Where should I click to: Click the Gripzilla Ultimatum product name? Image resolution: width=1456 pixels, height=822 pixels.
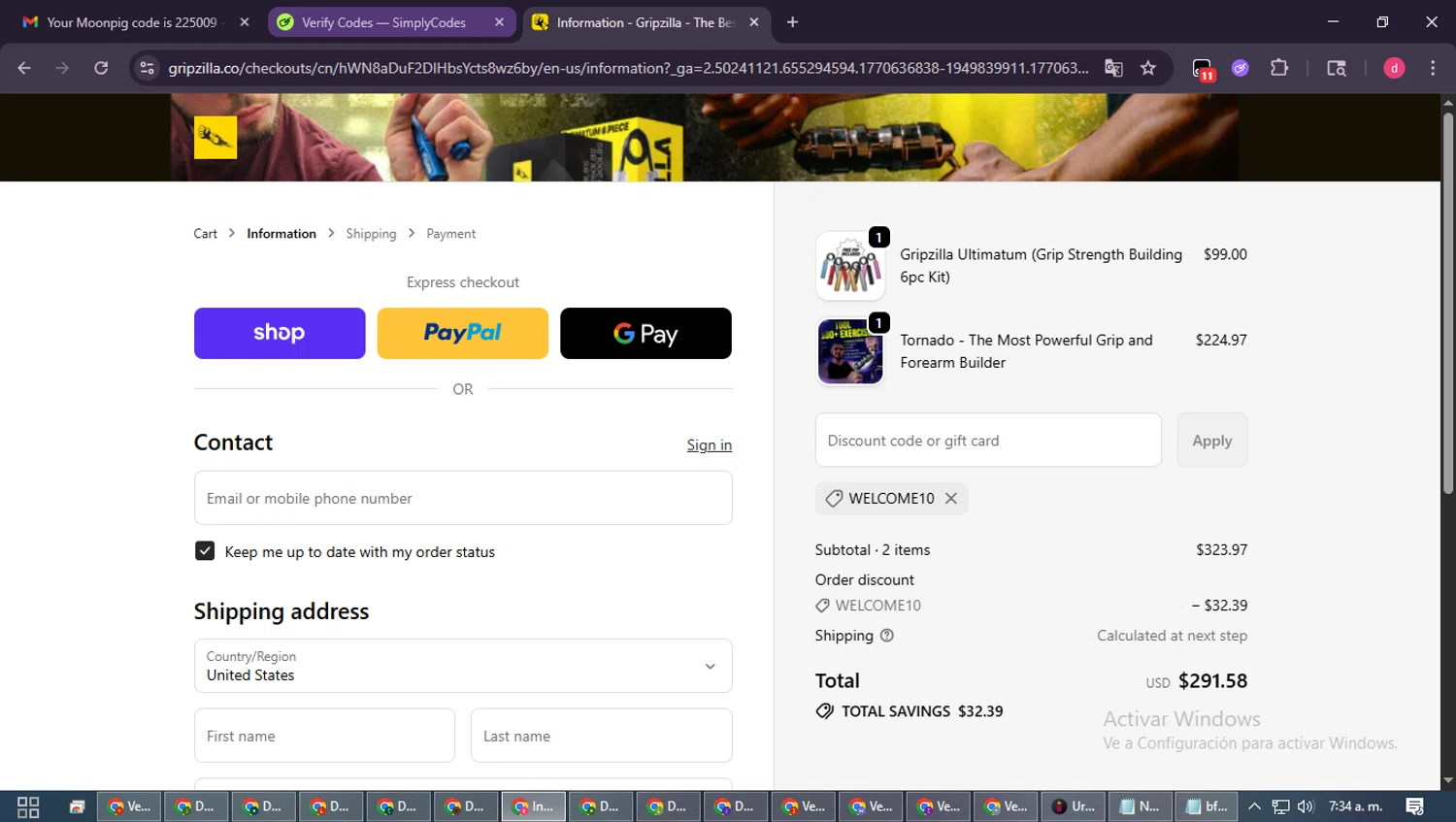pyautogui.click(x=1041, y=266)
